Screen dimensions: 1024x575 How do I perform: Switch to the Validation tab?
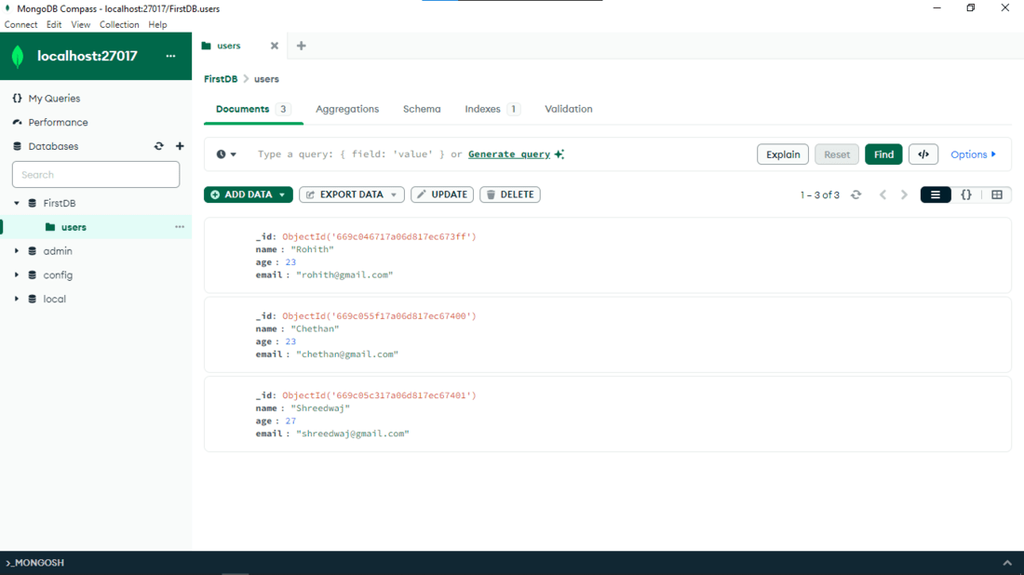click(x=568, y=109)
